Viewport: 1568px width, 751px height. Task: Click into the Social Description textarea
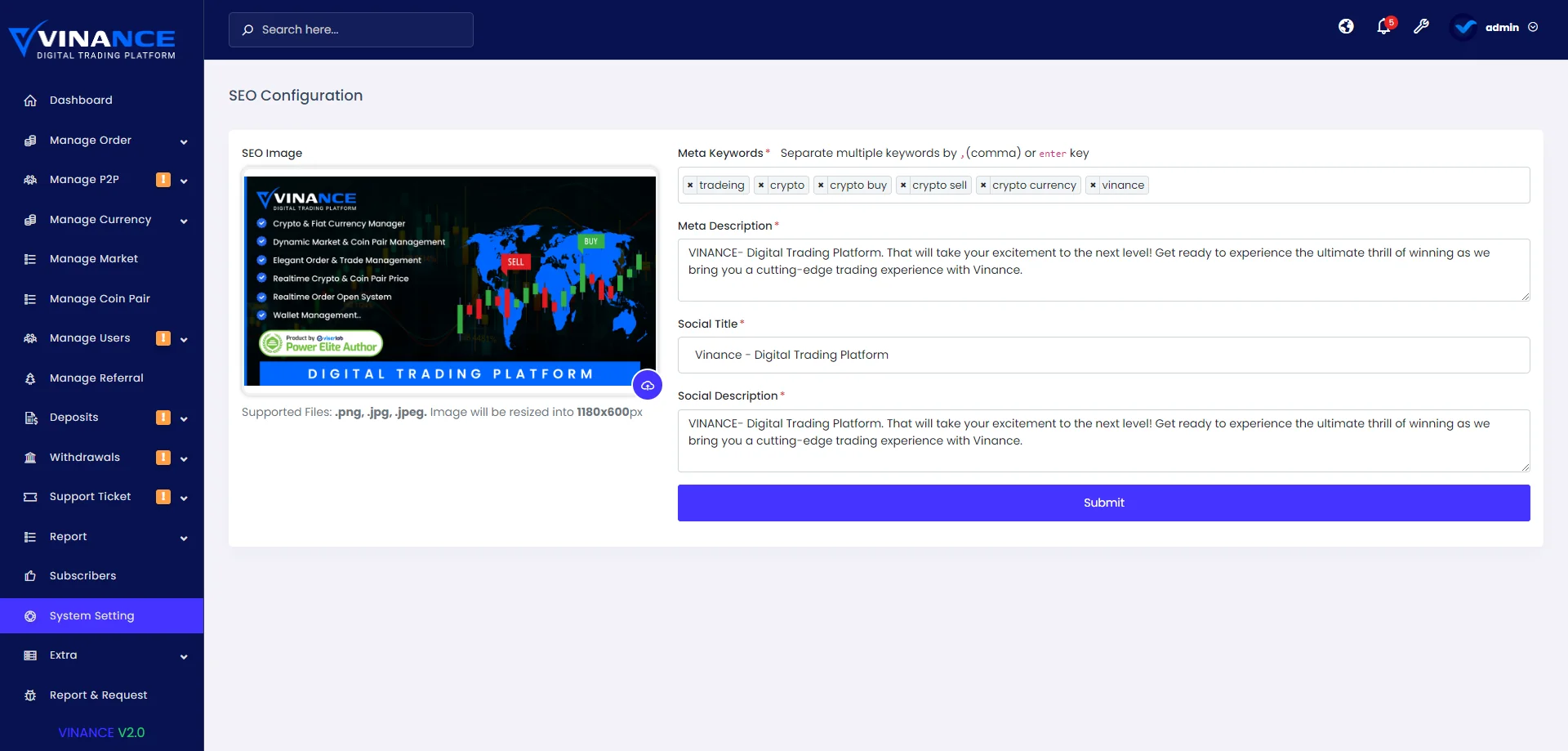[1103, 440]
